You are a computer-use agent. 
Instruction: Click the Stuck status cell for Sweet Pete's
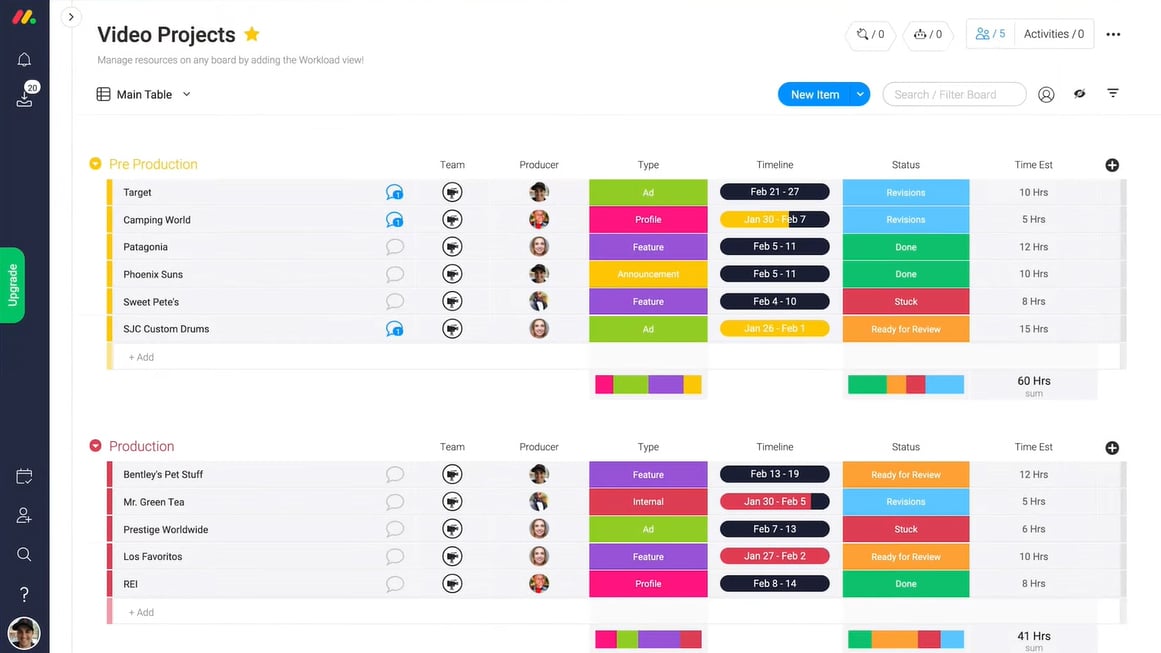point(905,301)
